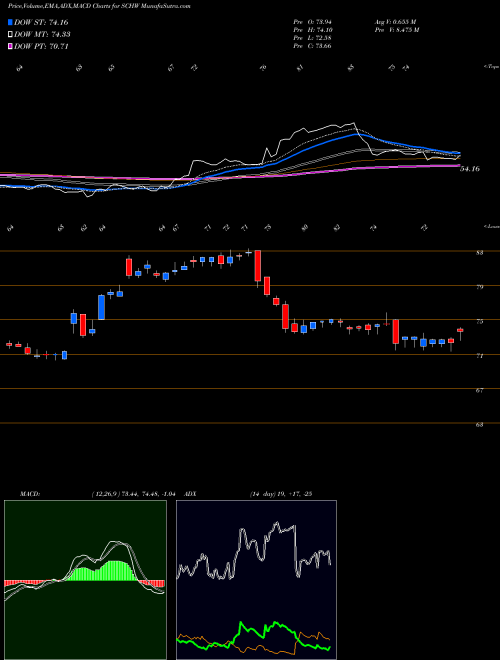Select the DOW PT: 70.71 label
Screen dimensions: 500x660
pyautogui.click(x=41, y=46)
